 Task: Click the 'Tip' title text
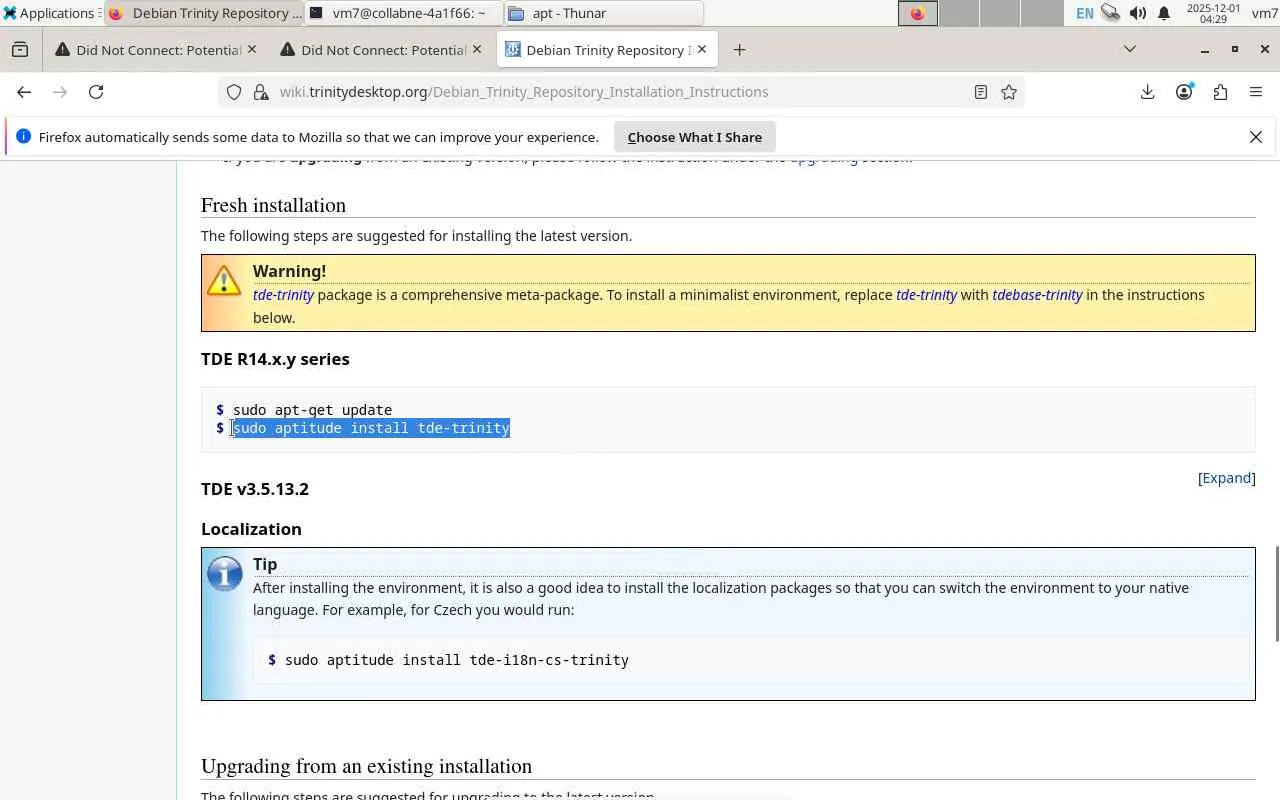[x=265, y=564]
